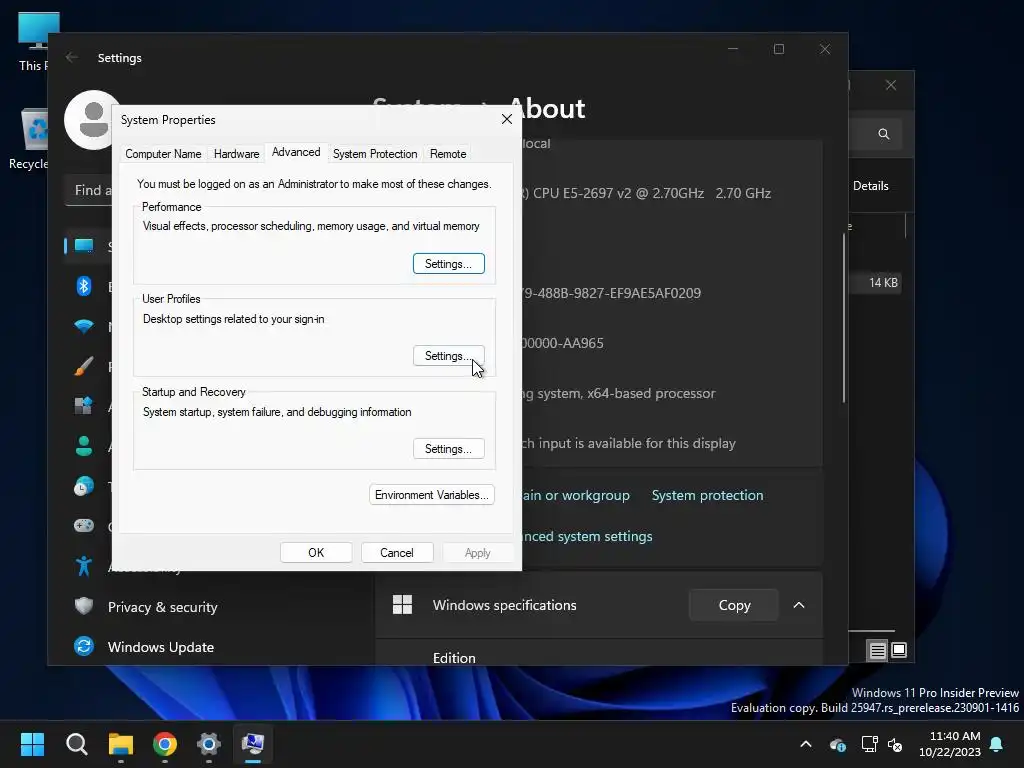Open System Protection tab
This screenshot has width=1024, height=768.
(x=375, y=154)
